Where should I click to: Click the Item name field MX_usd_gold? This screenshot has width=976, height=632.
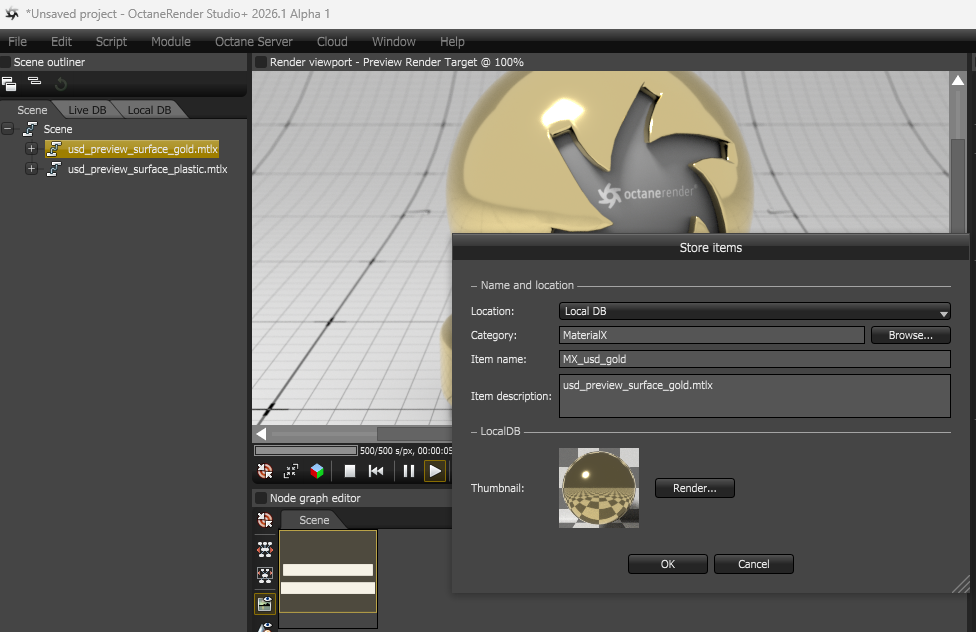tap(754, 359)
